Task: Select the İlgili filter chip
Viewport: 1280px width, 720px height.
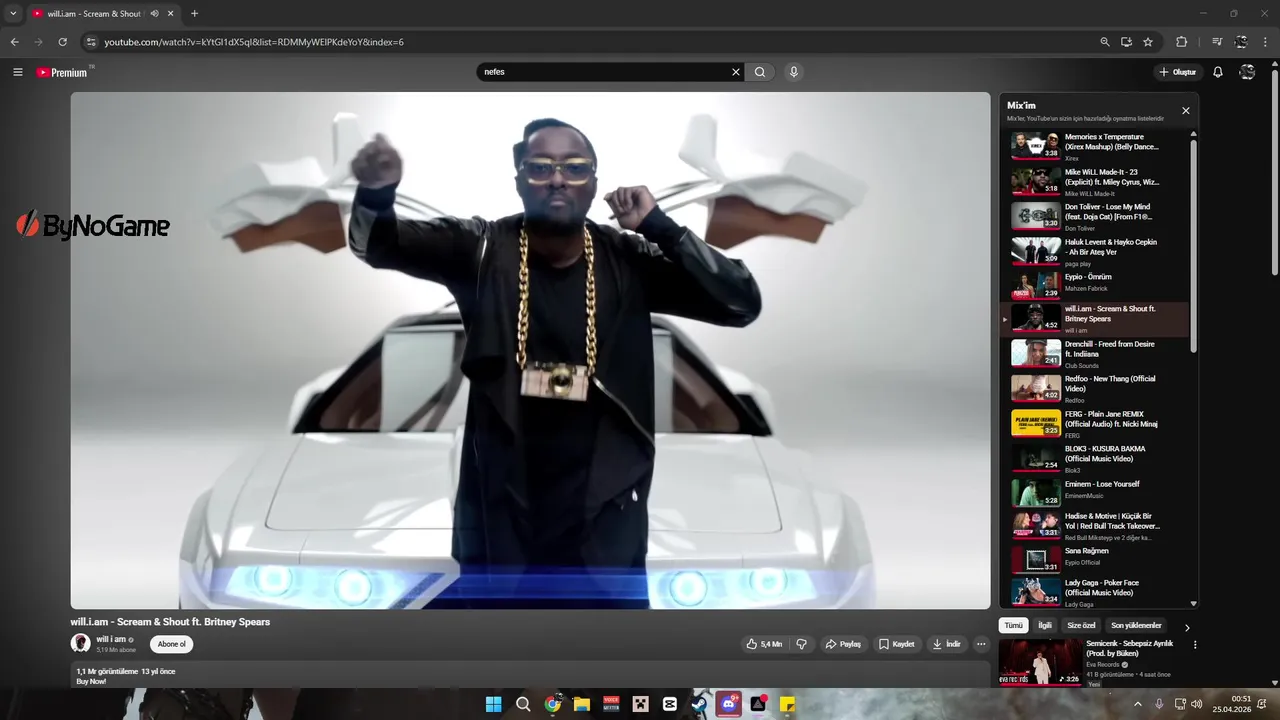Action: [1044, 626]
